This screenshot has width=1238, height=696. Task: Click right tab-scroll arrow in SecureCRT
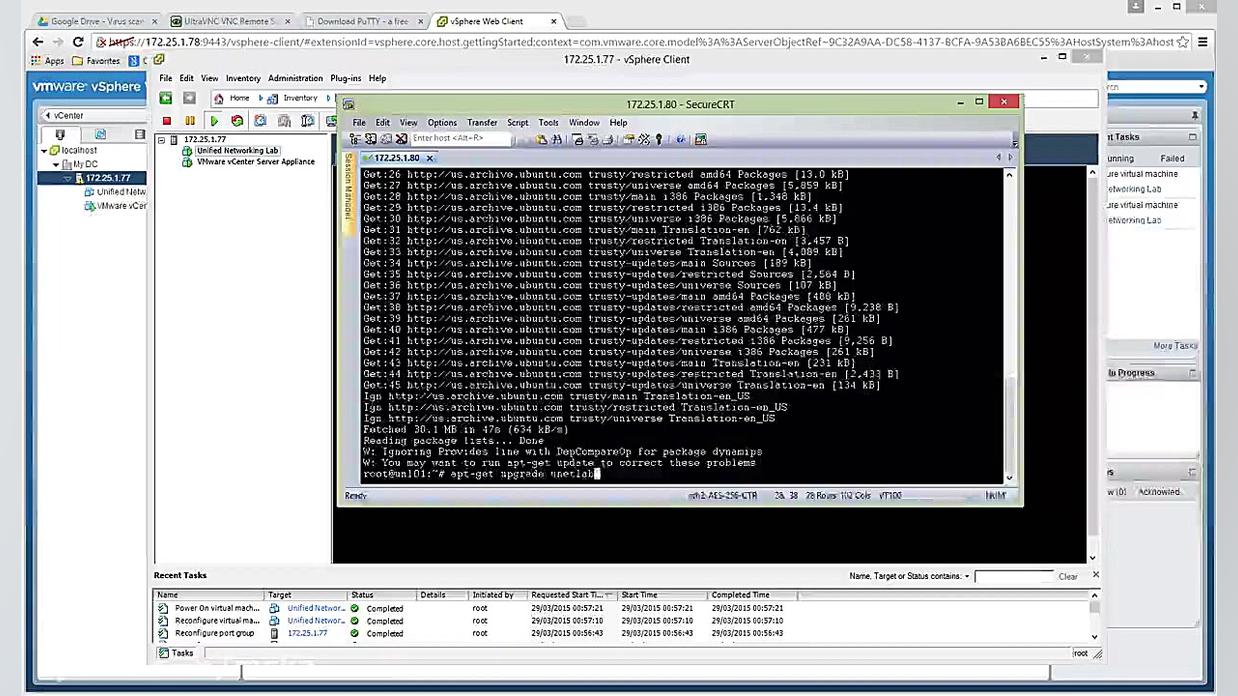click(1010, 158)
